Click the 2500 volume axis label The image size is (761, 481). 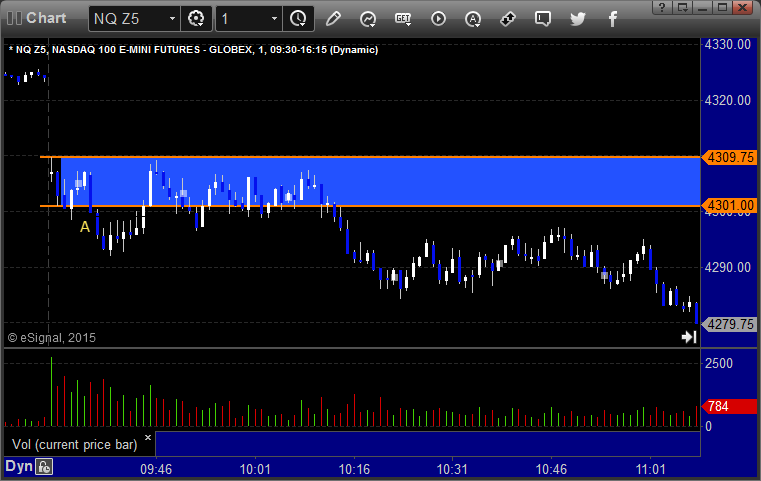coord(719,363)
